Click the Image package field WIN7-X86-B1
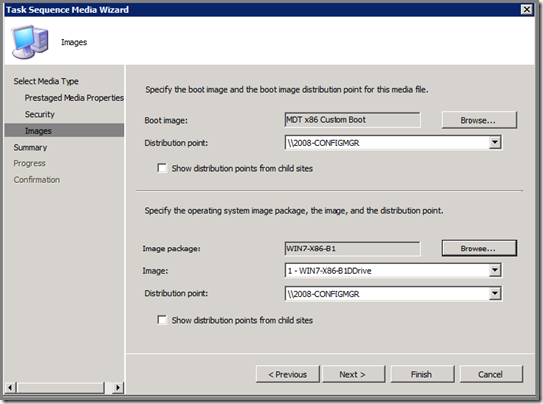The image size is (543, 404). pyautogui.click(x=353, y=249)
